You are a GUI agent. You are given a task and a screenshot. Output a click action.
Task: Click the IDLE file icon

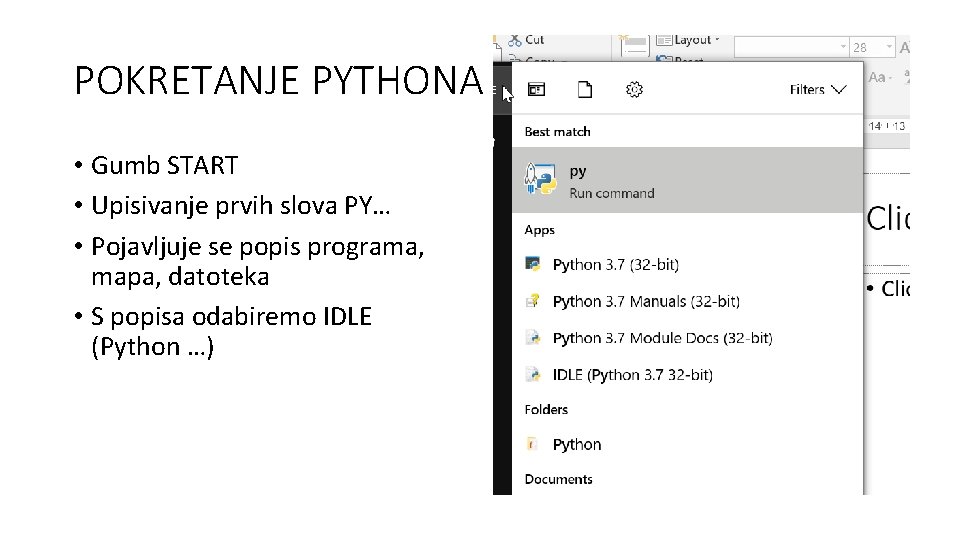[533, 374]
